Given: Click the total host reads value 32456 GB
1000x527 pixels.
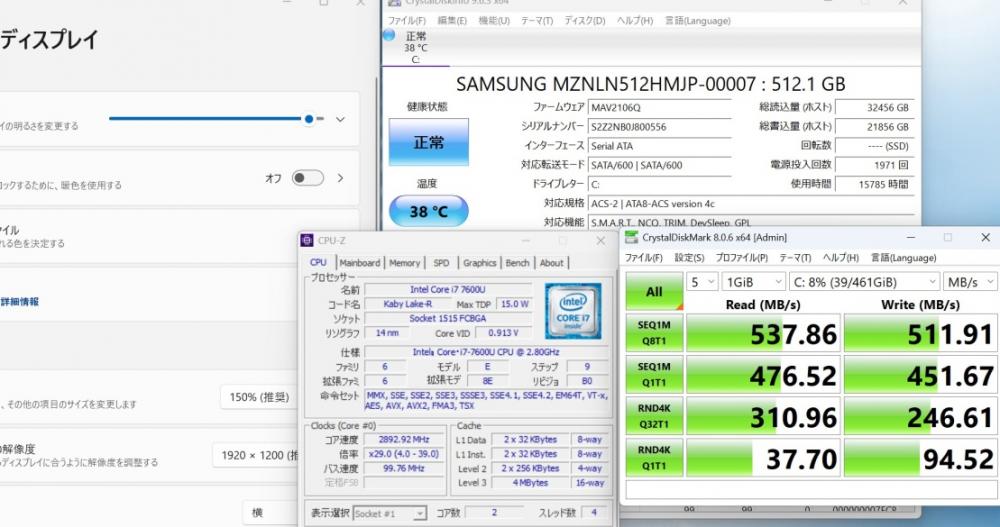Looking at the screenshot, I should tap(875, 108).
